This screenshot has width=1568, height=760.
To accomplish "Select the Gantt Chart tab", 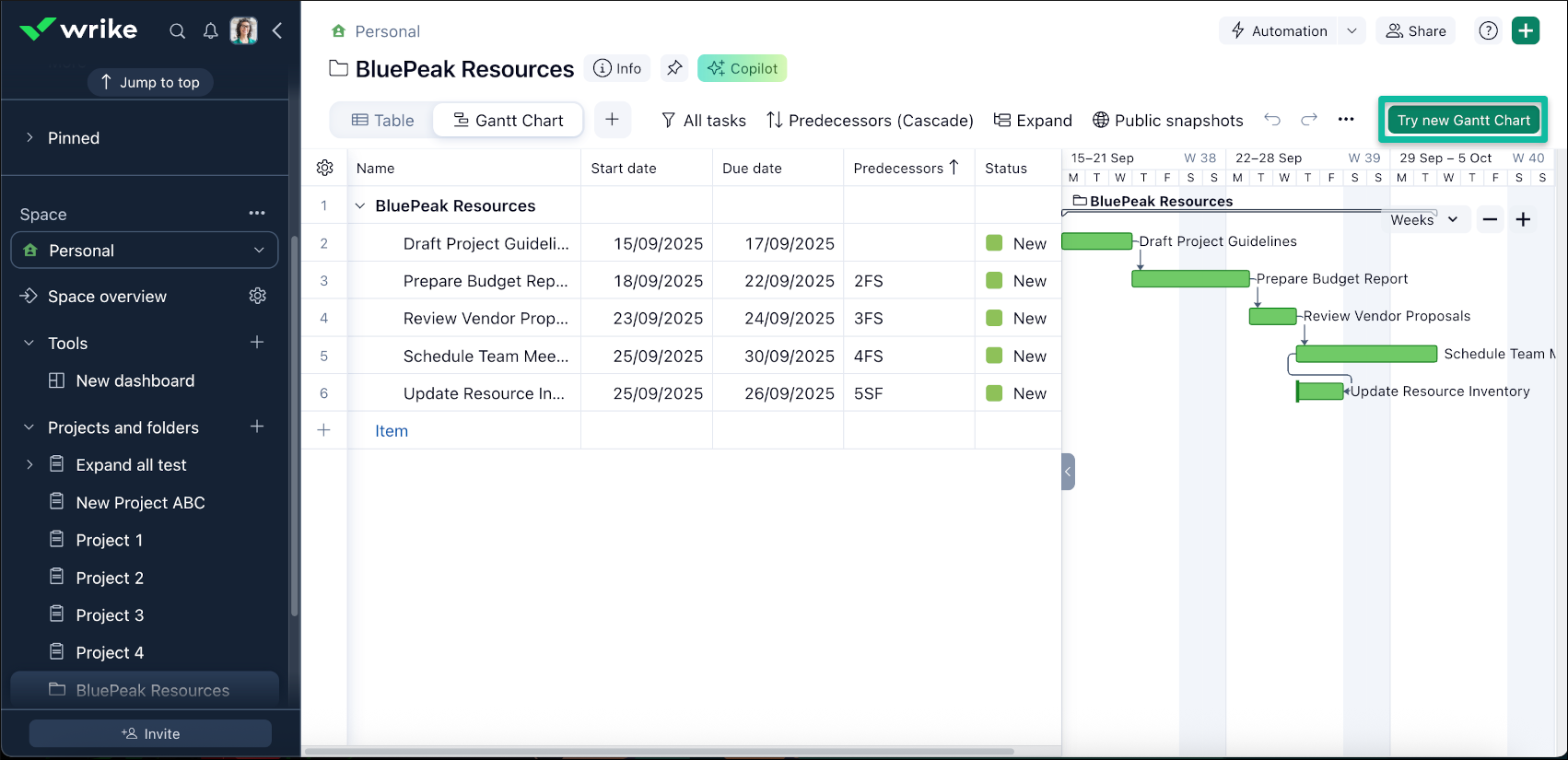I will click(x=509, y=121).
